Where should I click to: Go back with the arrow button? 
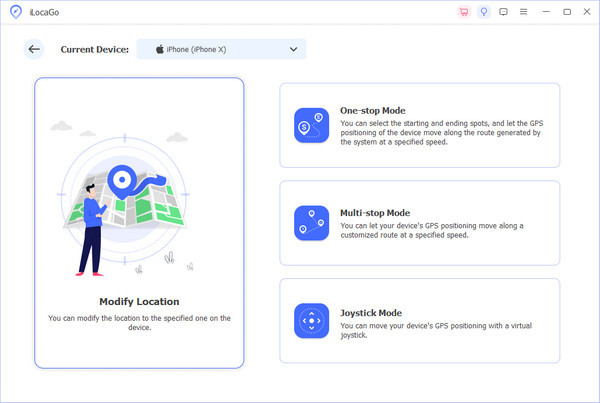[34, 49]
